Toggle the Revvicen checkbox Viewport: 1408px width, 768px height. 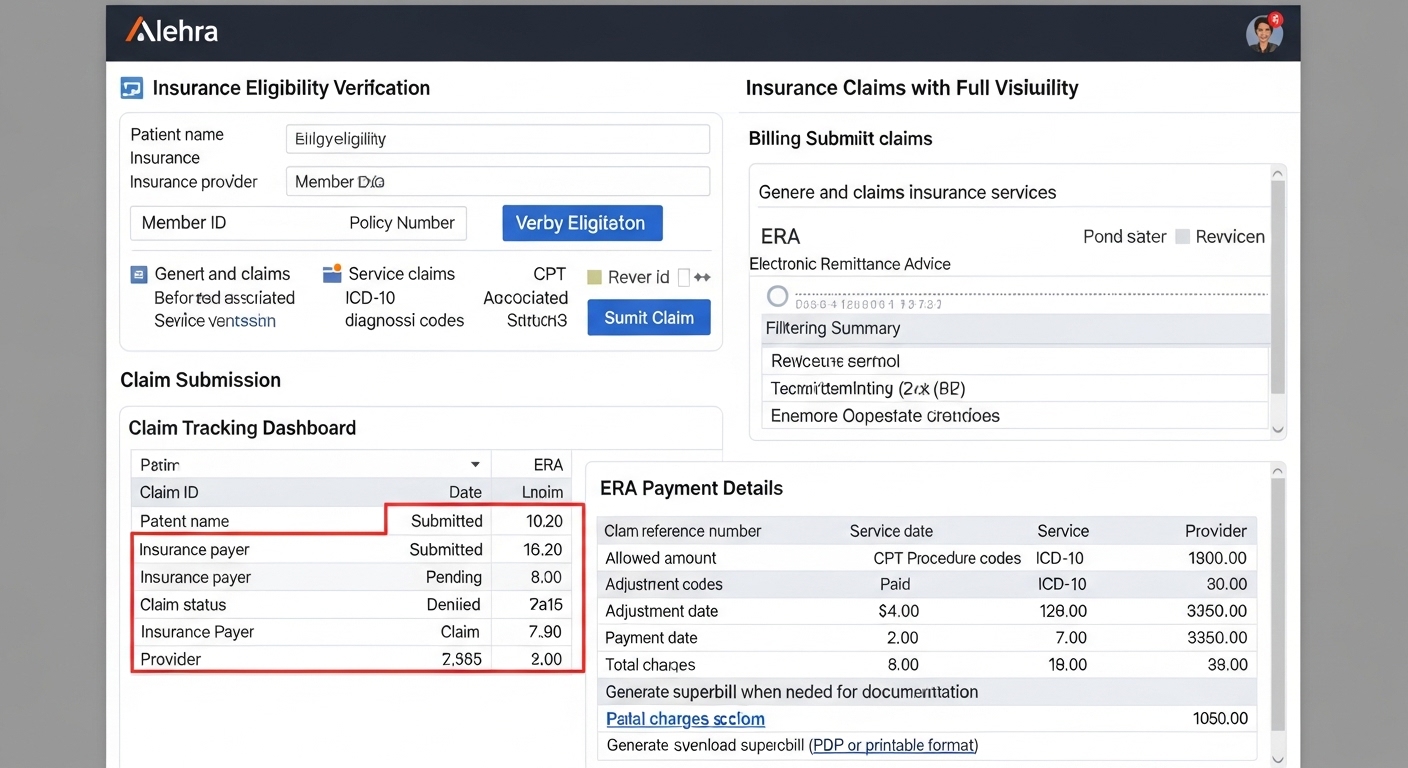coord(1182,237)
